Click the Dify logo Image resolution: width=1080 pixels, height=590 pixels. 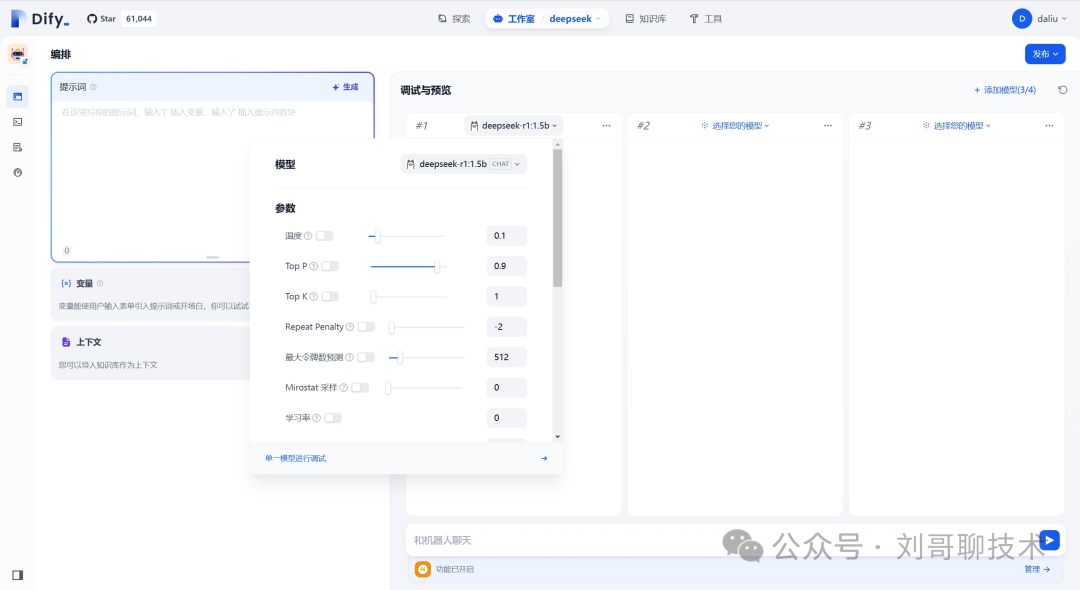(x=40, y=19)
